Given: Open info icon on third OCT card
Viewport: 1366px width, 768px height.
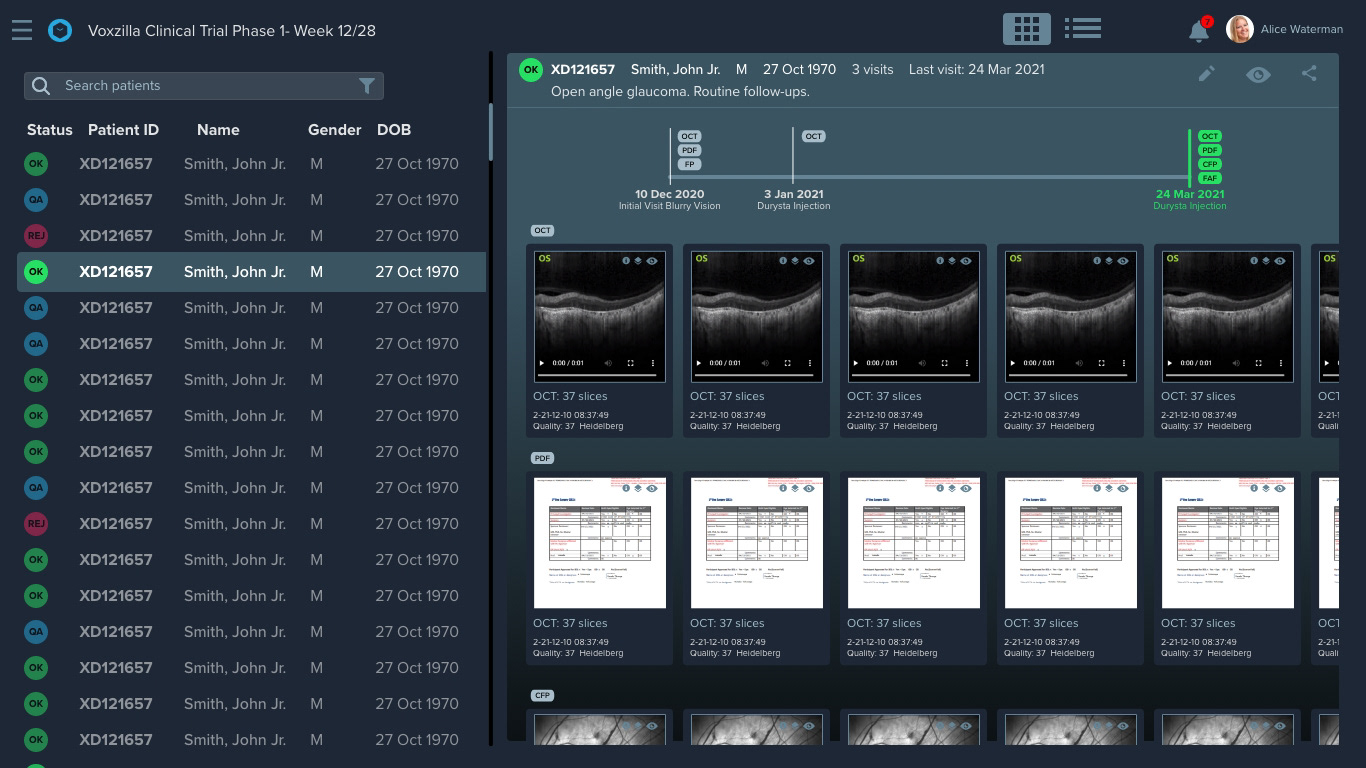Looking at the screenshot, I should 941,261.
